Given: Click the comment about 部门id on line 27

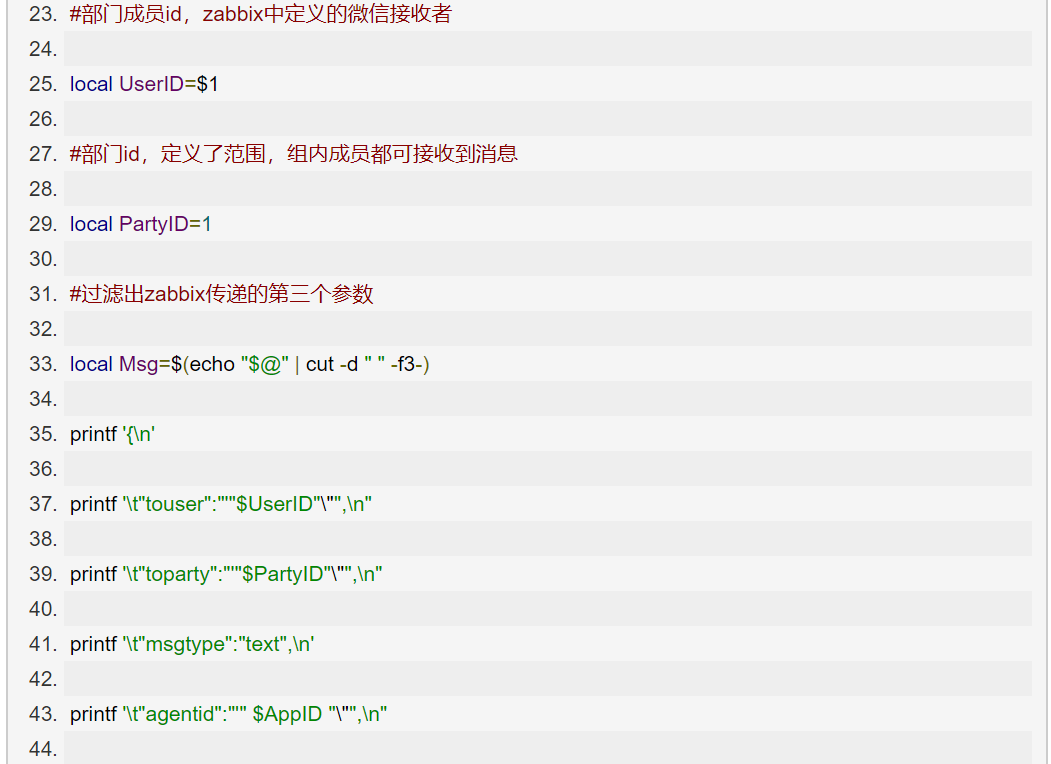Looking at the screenshot, I should pos(294,154).
